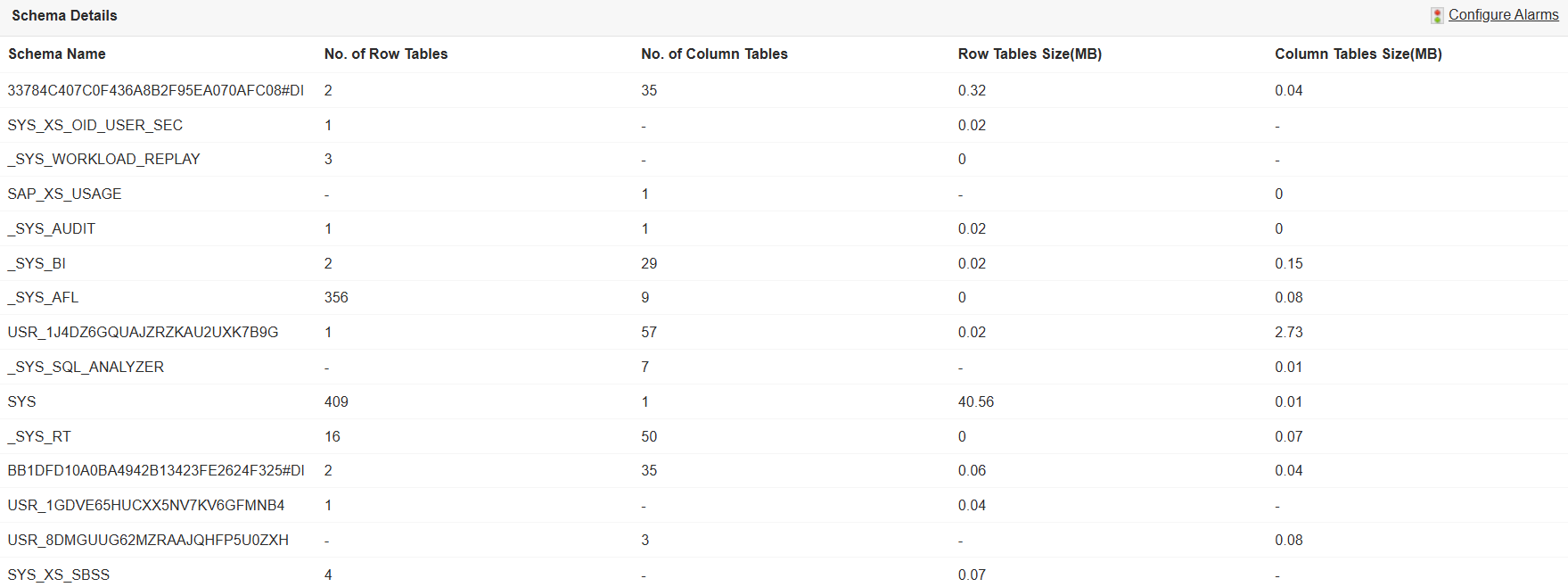Click the Row Tables Size(MB) header
The height and width of the screenshot is (587, 1568).
coord(1030,54)
